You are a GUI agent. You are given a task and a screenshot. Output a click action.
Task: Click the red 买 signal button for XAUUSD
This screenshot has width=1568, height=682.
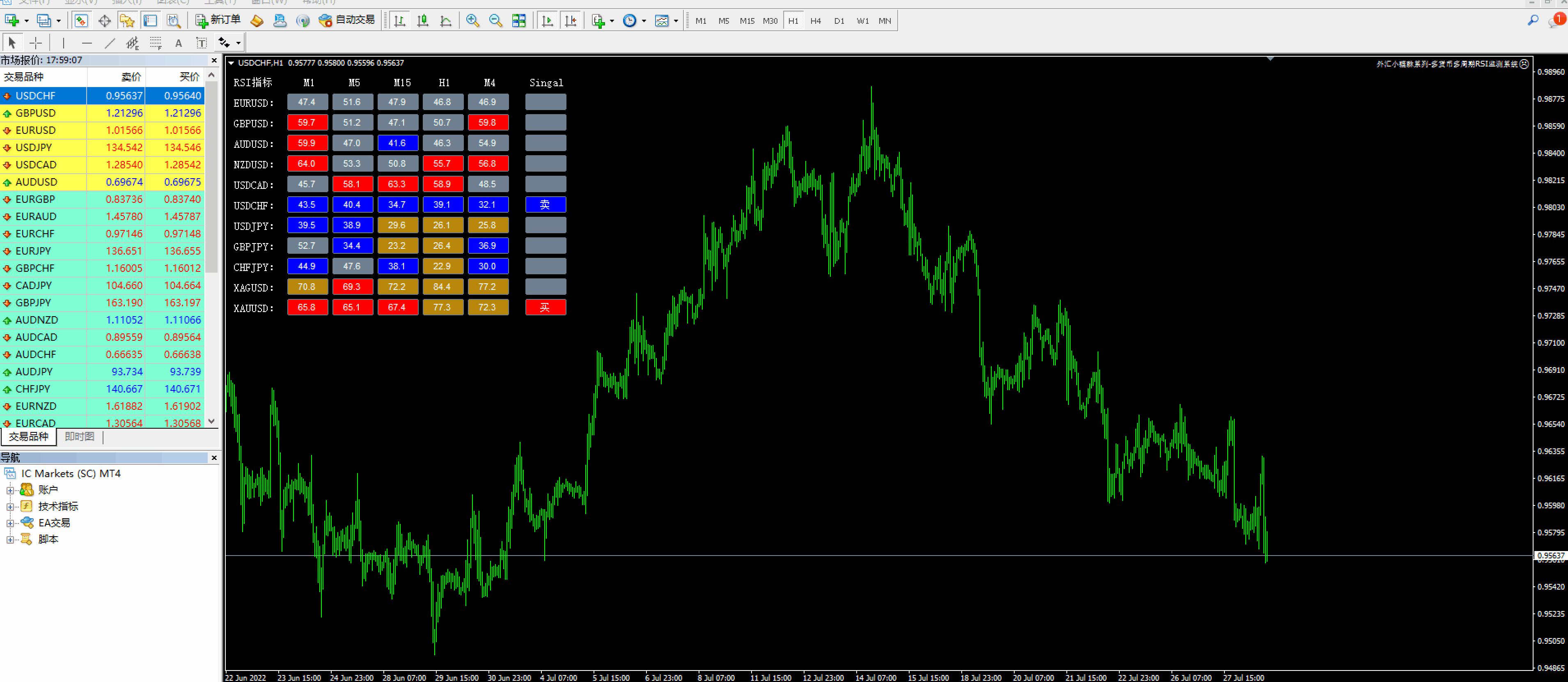546,308
